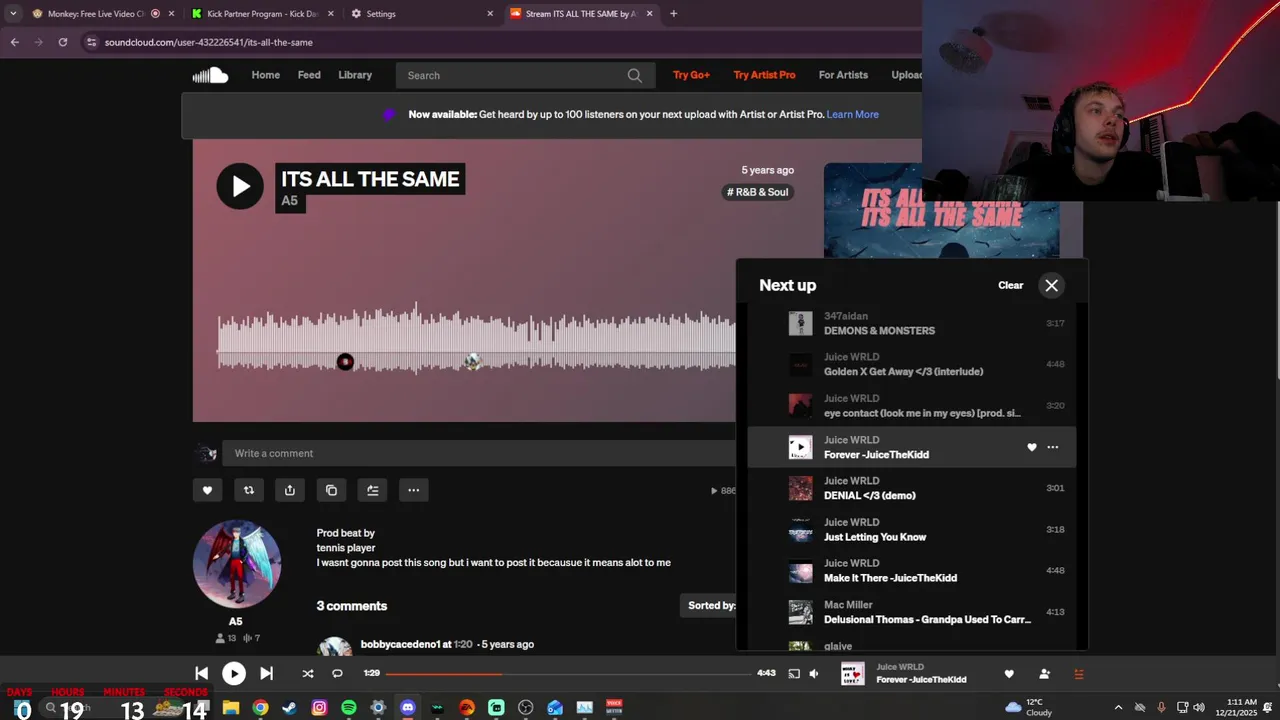Share the track using the share icon

coord(290,490)
